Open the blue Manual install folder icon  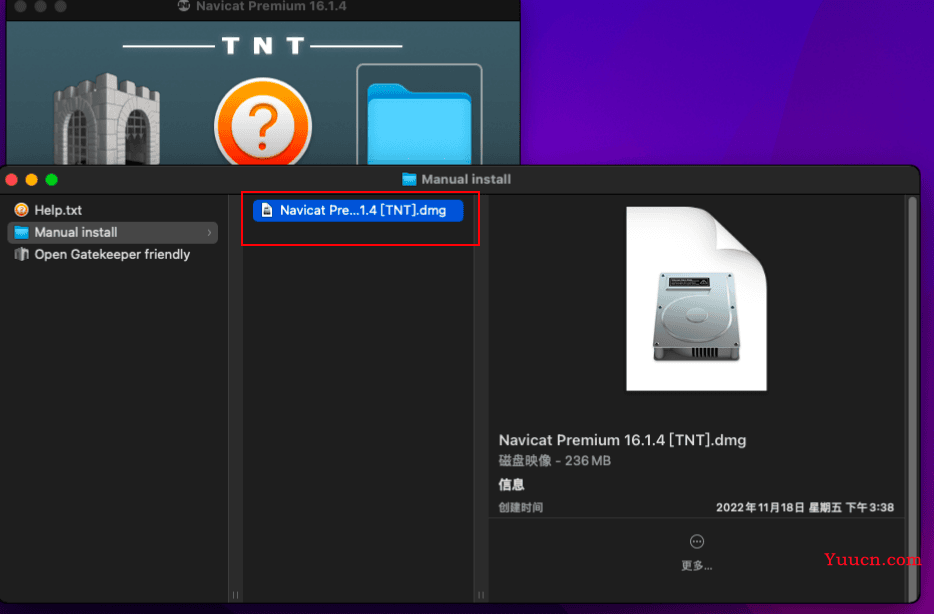tap(419, 124)
